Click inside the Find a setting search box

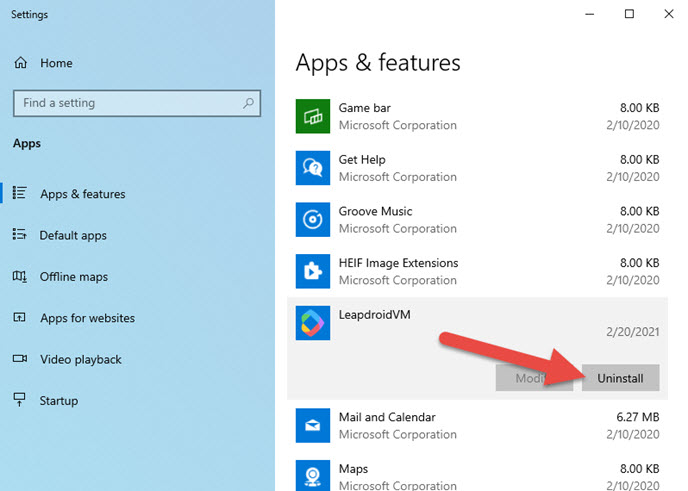click(137, 103)
